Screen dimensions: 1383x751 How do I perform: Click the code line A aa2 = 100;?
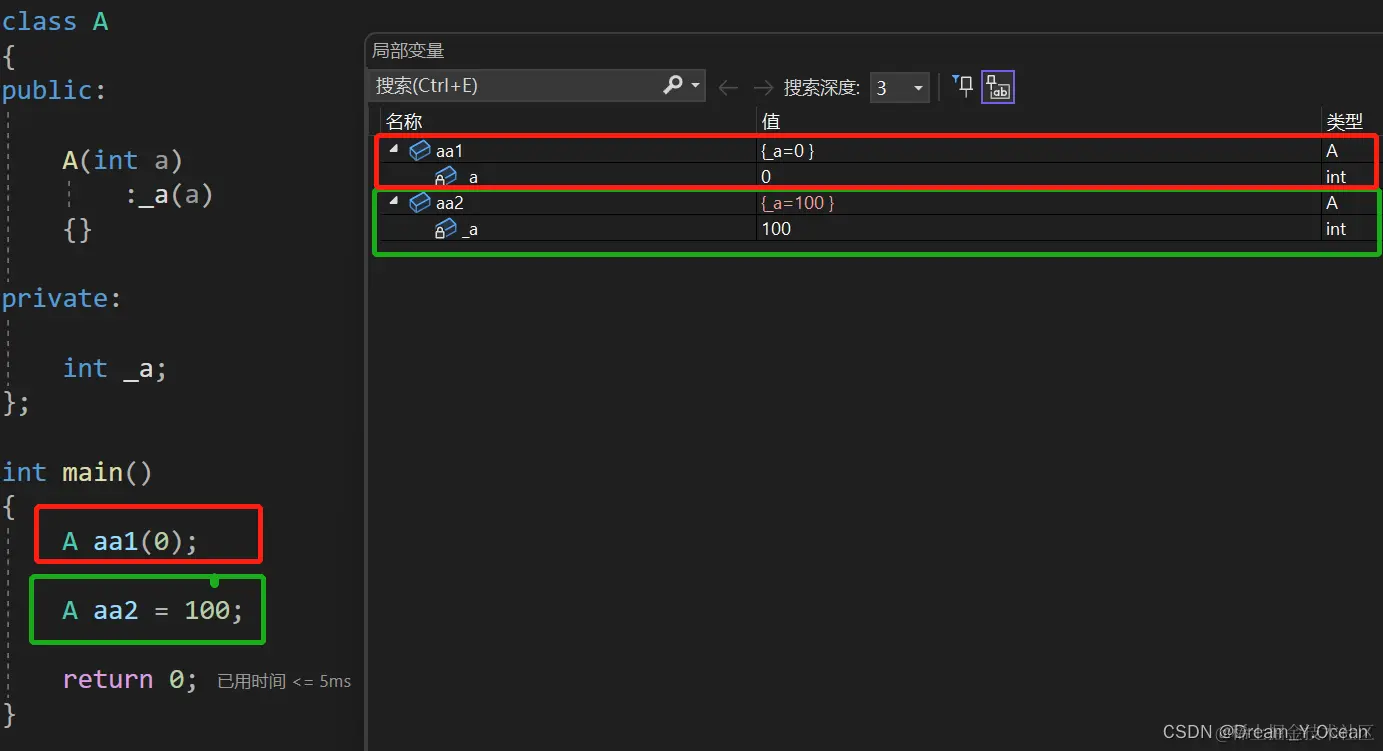152,610
